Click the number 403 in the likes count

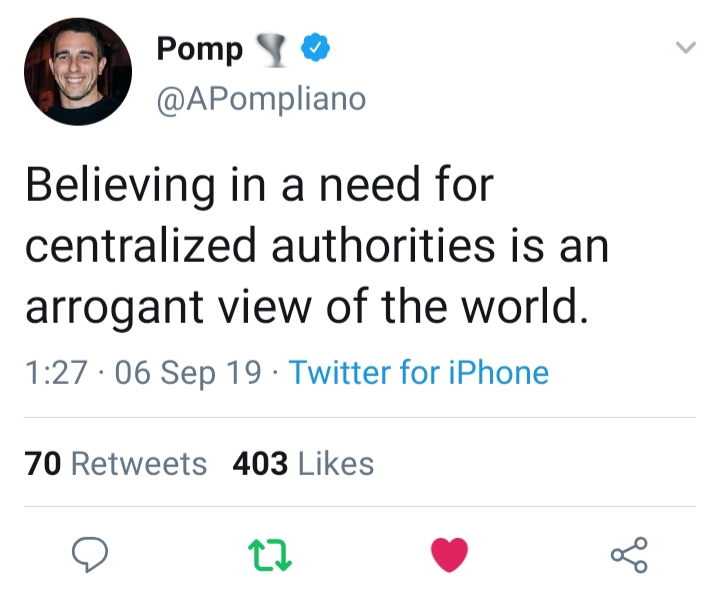point(260,464)
